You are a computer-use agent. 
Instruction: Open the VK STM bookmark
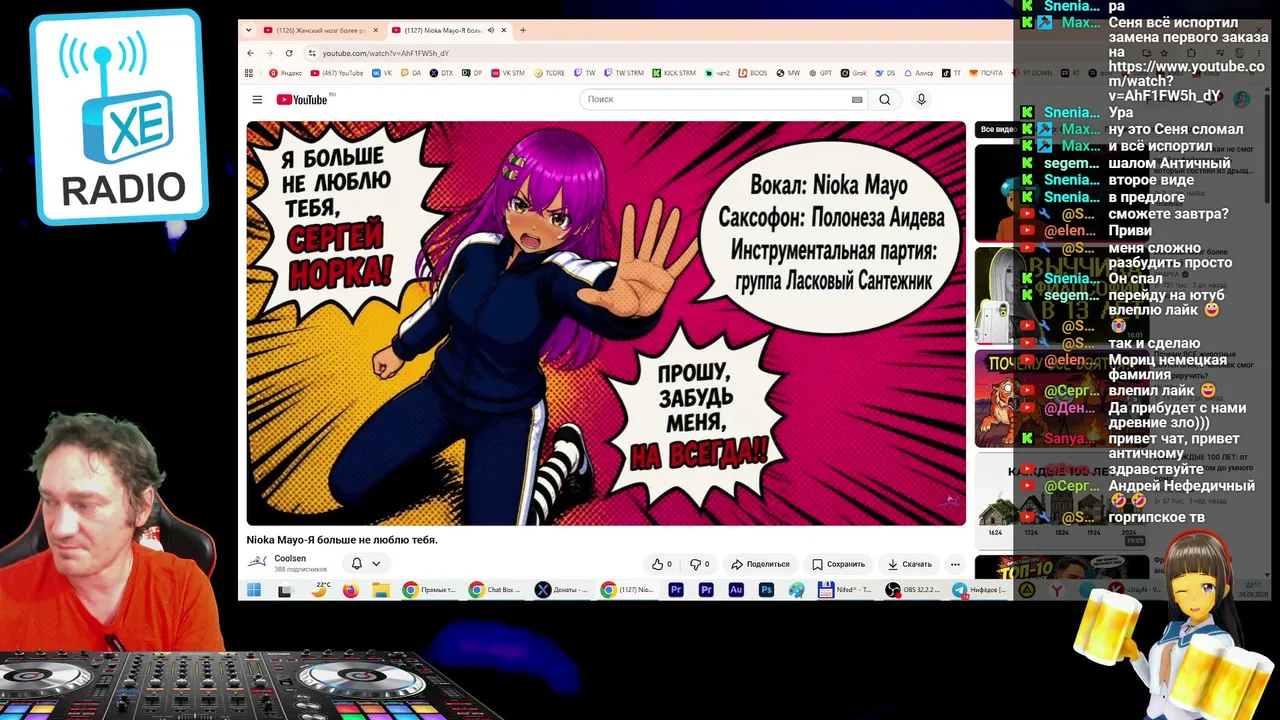point(507,73)
